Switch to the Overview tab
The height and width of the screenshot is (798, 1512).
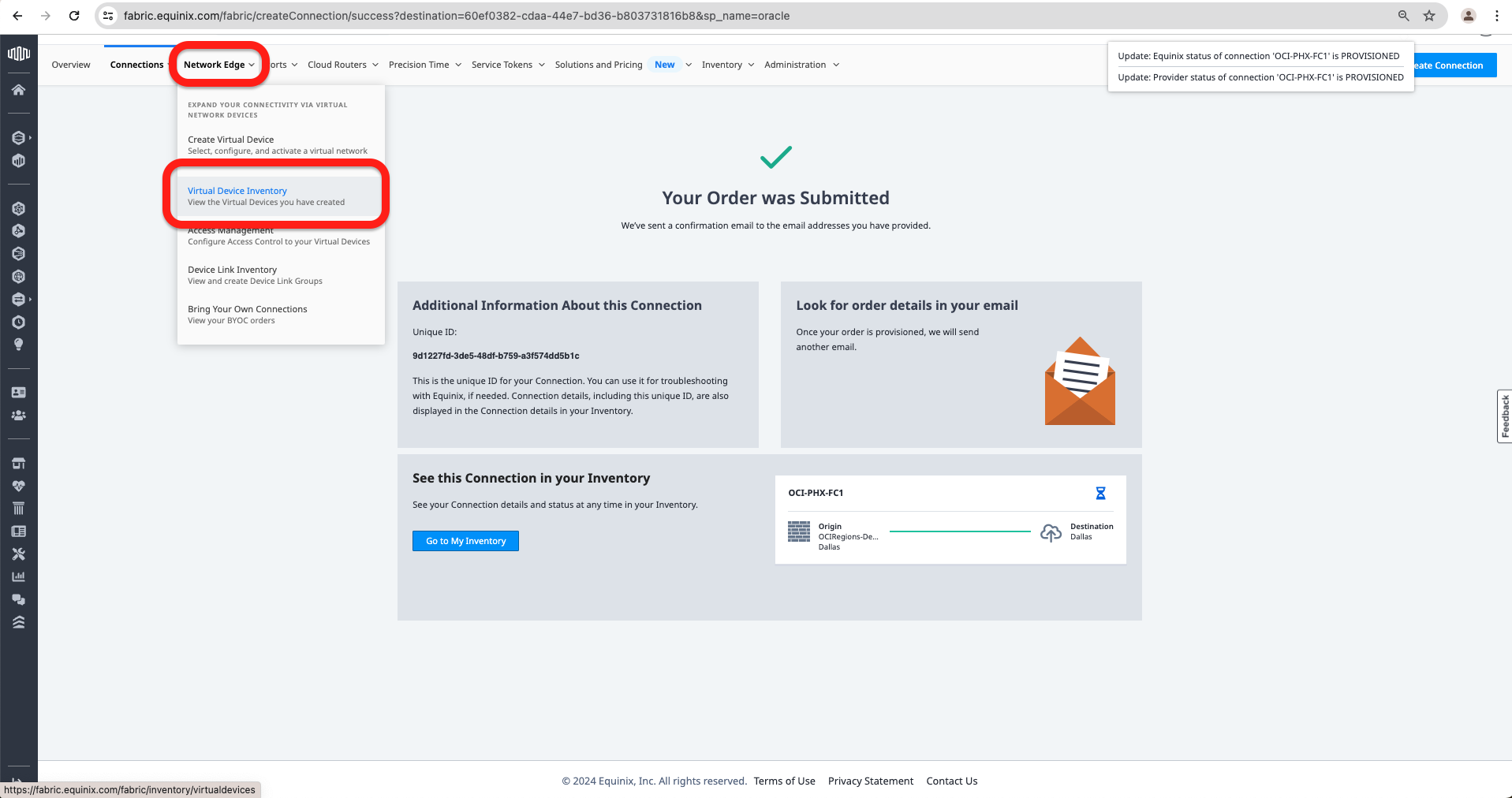click(x=70, y=65)
